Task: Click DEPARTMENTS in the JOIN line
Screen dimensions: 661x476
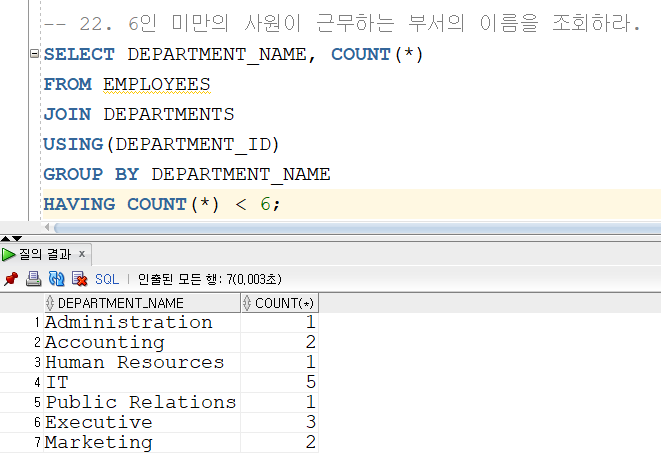Action: (x=169, y=114)
